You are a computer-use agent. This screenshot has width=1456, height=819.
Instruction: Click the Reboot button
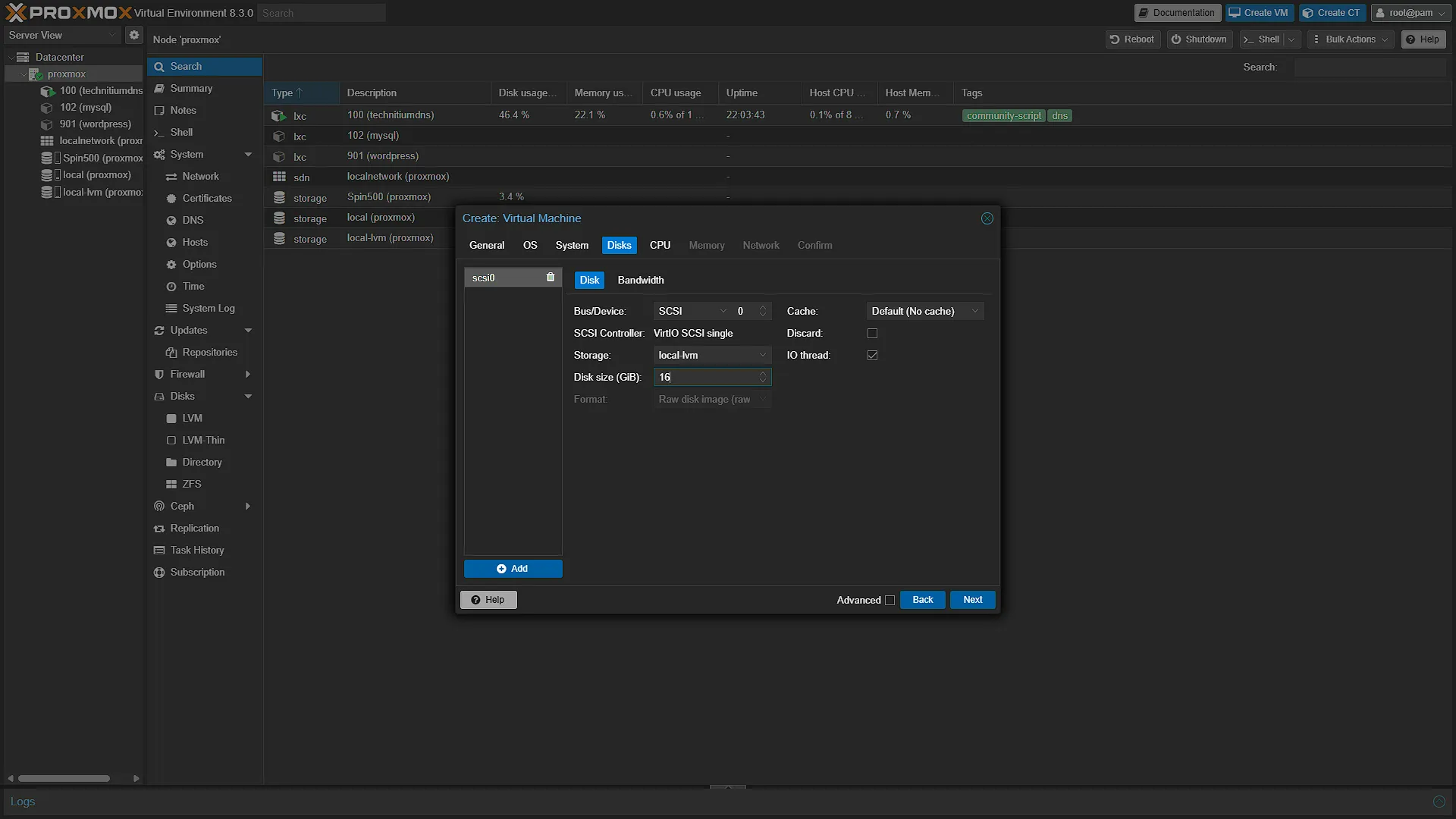(1132, 39)
